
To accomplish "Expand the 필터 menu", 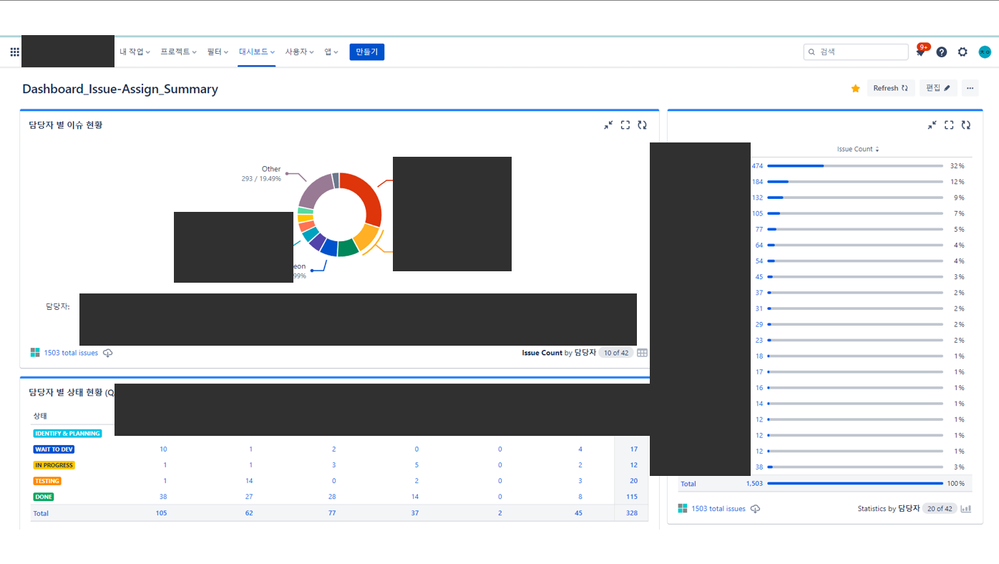I will 217,52.
